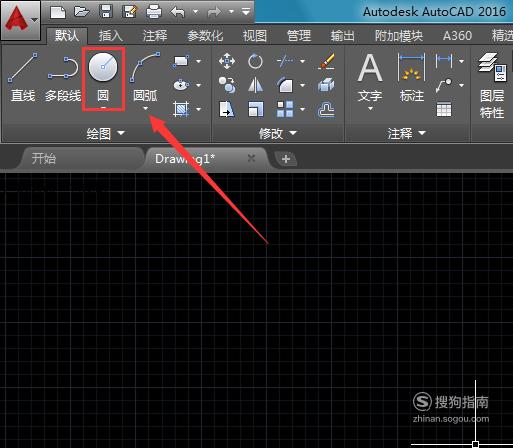Screen dimensions: 513x448
Task: Close the Drawing1* file tab
Action: tap(251, 158)
